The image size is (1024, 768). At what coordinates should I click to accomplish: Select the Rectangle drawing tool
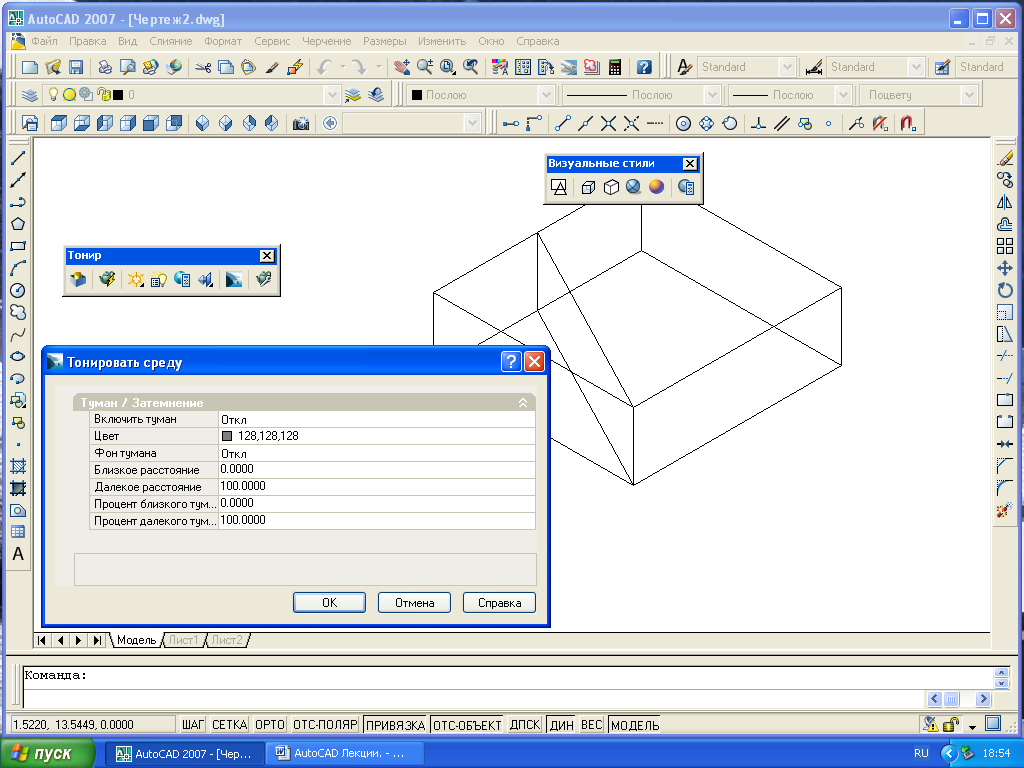[18, 246]
